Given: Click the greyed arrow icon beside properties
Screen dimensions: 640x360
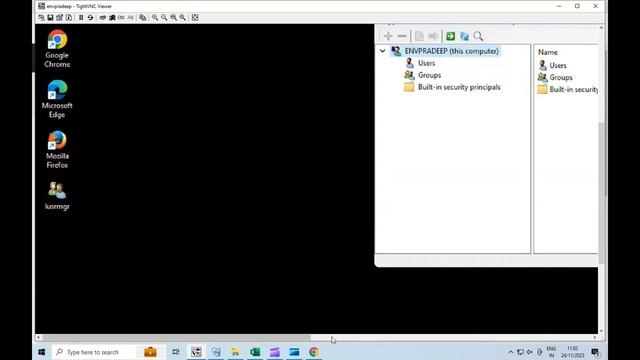Looking at the screenshot, I should pyautogui.click(x=433, y=36).
